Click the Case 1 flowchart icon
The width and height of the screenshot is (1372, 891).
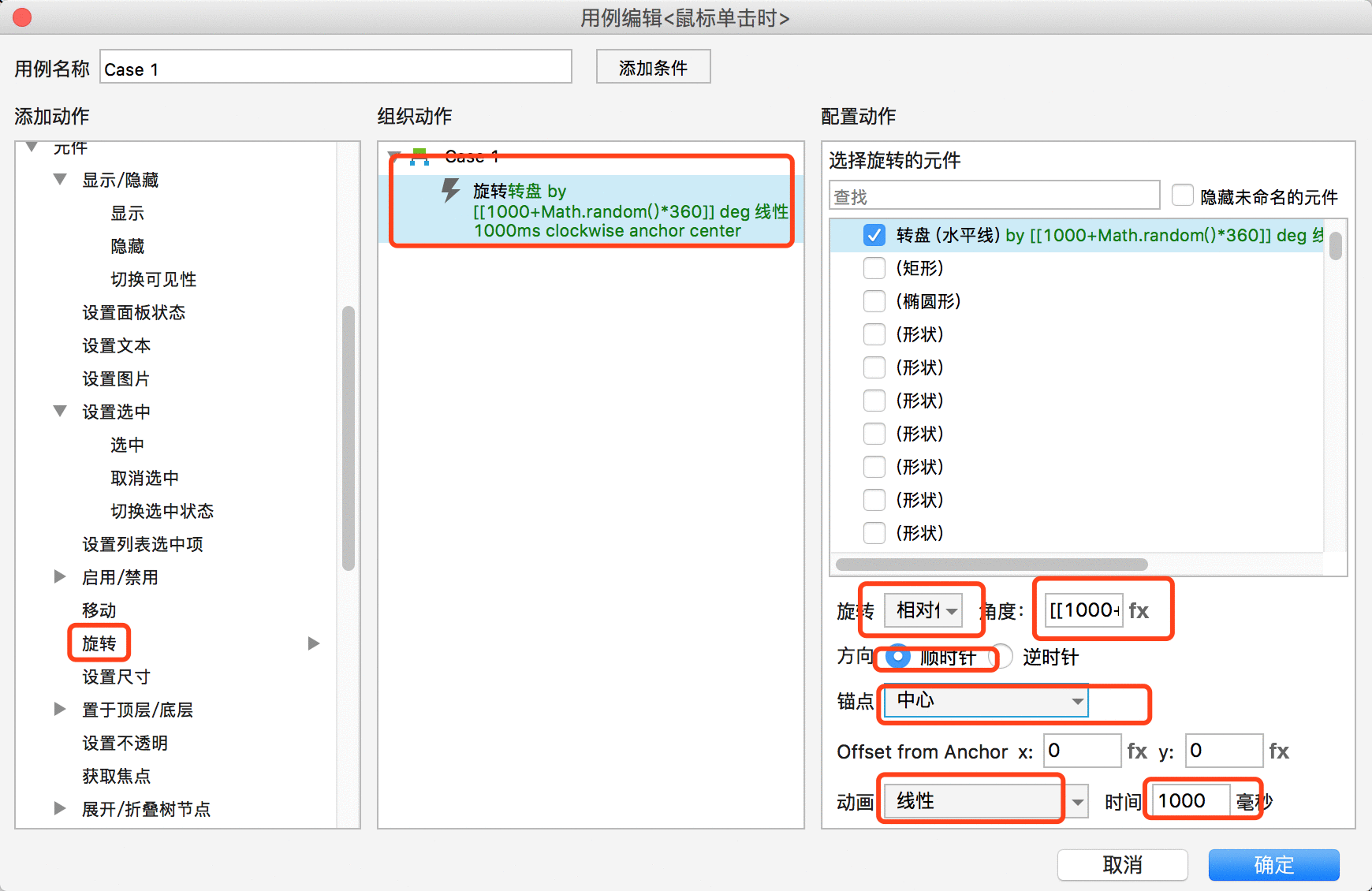click(419, 156)
